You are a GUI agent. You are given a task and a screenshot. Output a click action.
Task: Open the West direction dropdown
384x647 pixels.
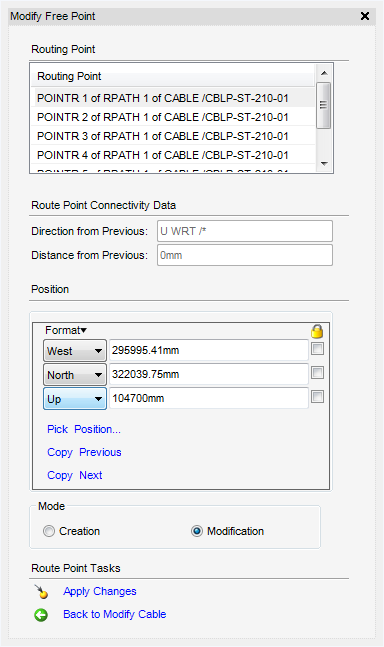75,351
